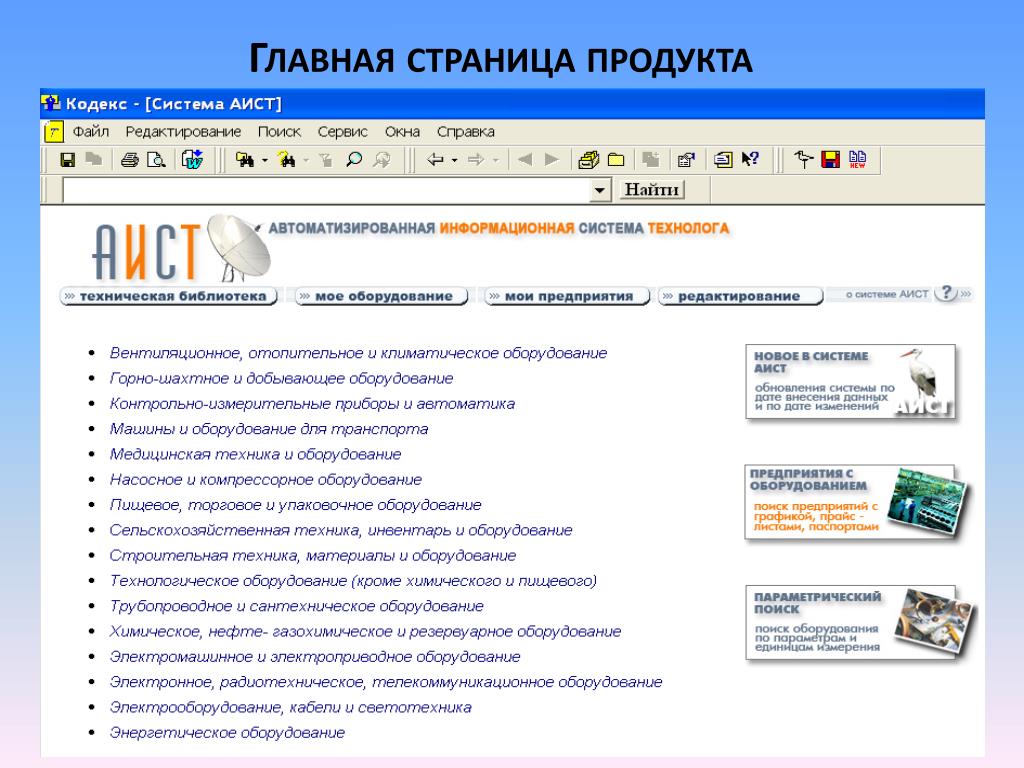Open the Файл menu
Screen dimensions: 1024x768
pos(91,132)
